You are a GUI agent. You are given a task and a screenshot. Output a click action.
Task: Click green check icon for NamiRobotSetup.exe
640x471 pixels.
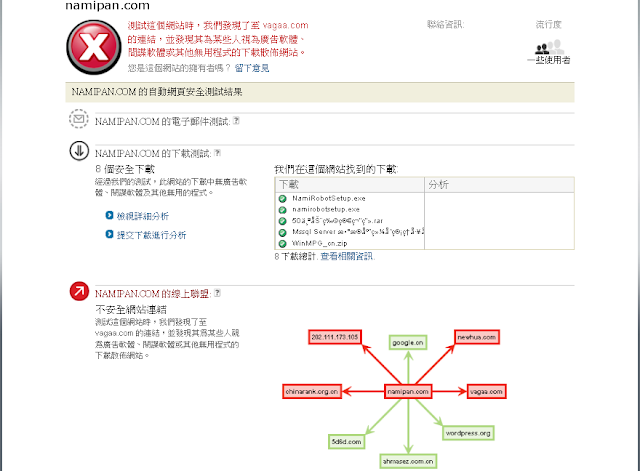282,199
